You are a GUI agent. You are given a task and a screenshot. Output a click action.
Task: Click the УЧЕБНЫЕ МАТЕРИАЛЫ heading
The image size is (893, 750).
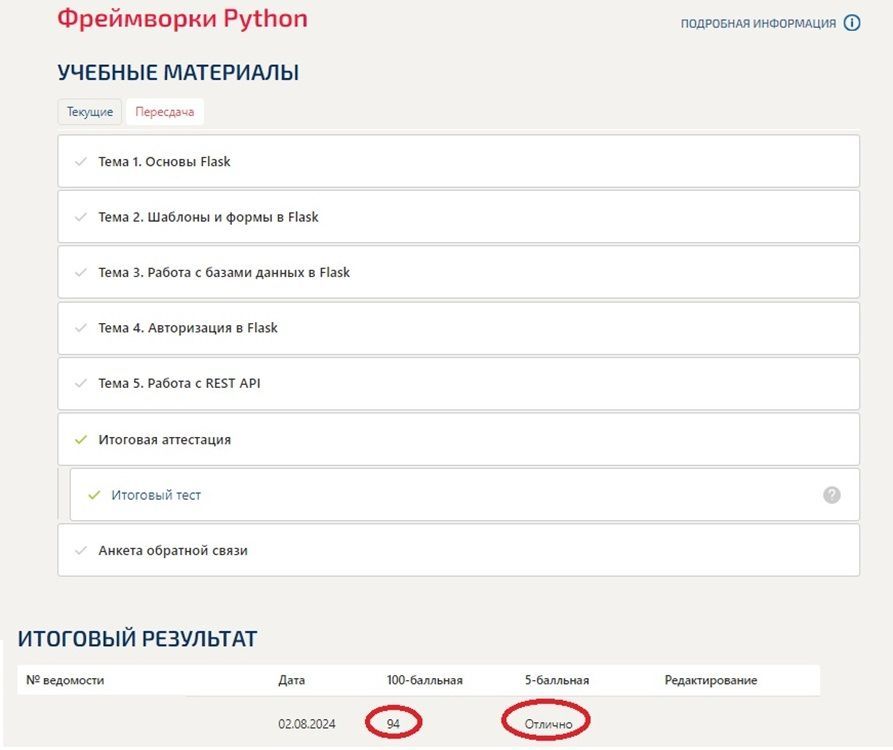pos(178,72)
